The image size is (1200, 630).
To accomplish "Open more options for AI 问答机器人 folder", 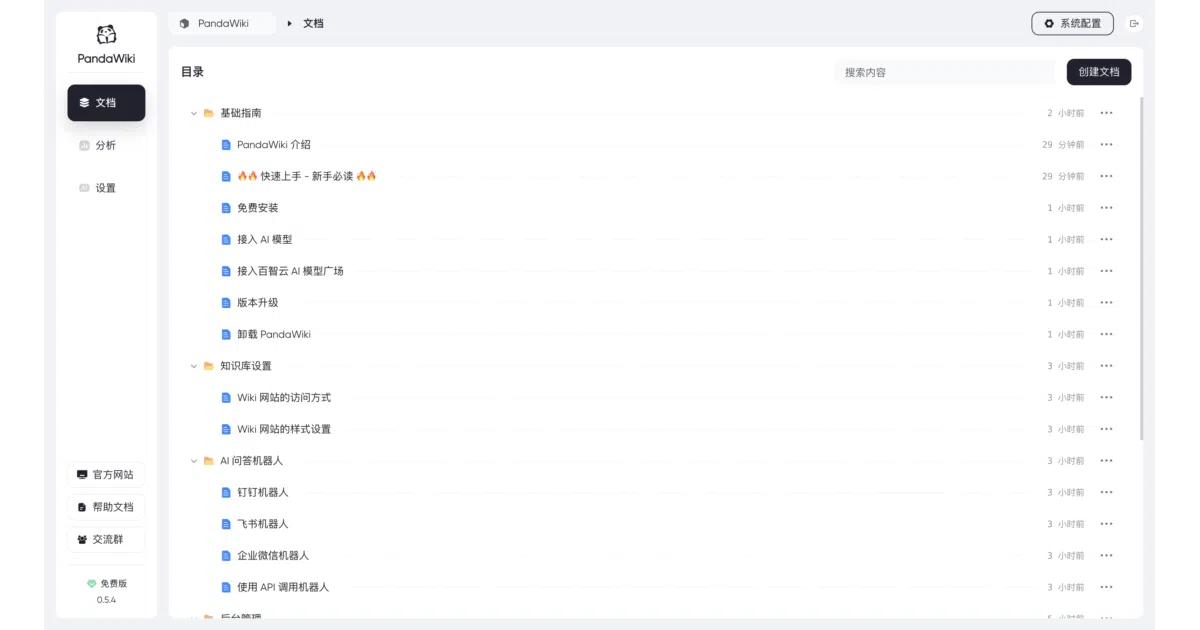I will point(1106,461).
